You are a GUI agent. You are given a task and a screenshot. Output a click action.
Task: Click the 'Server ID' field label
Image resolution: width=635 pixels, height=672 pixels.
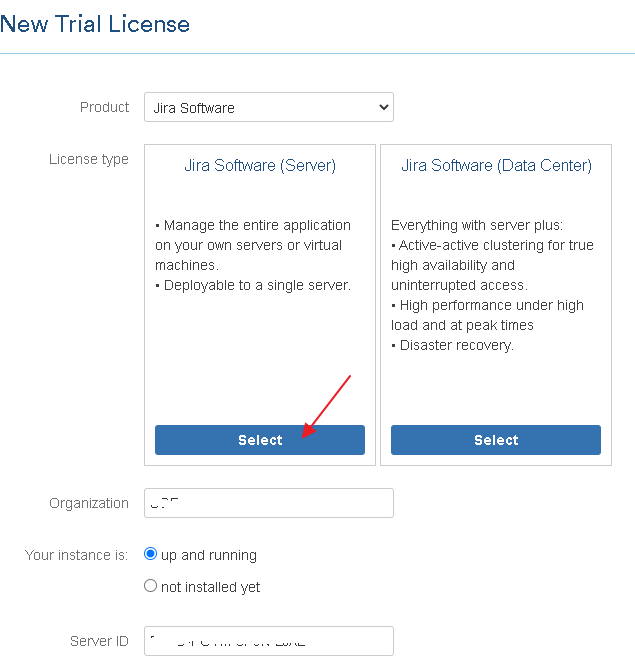[x=99, y=641]
